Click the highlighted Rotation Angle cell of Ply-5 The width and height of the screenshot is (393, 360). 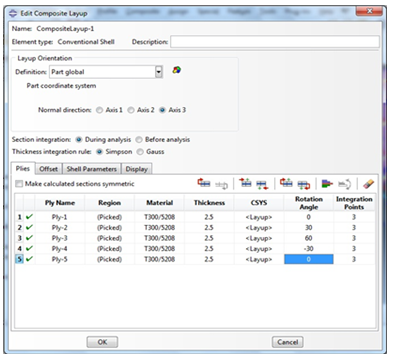(x=309, y=259)
